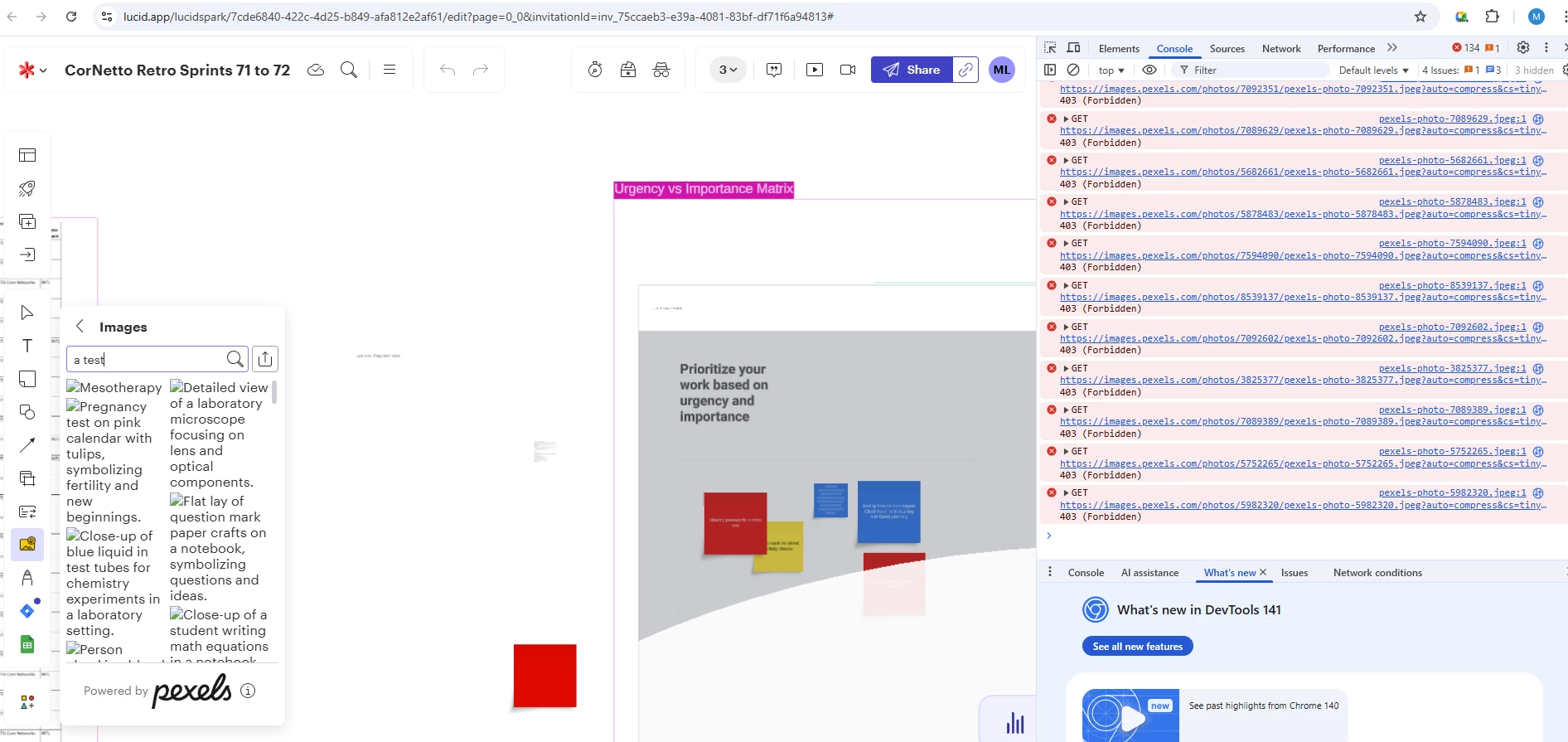This screenshot has height=742, width=1568.
Task: Open the more shapes library icon
Action: pyautogui.click(x=27, y=702)
